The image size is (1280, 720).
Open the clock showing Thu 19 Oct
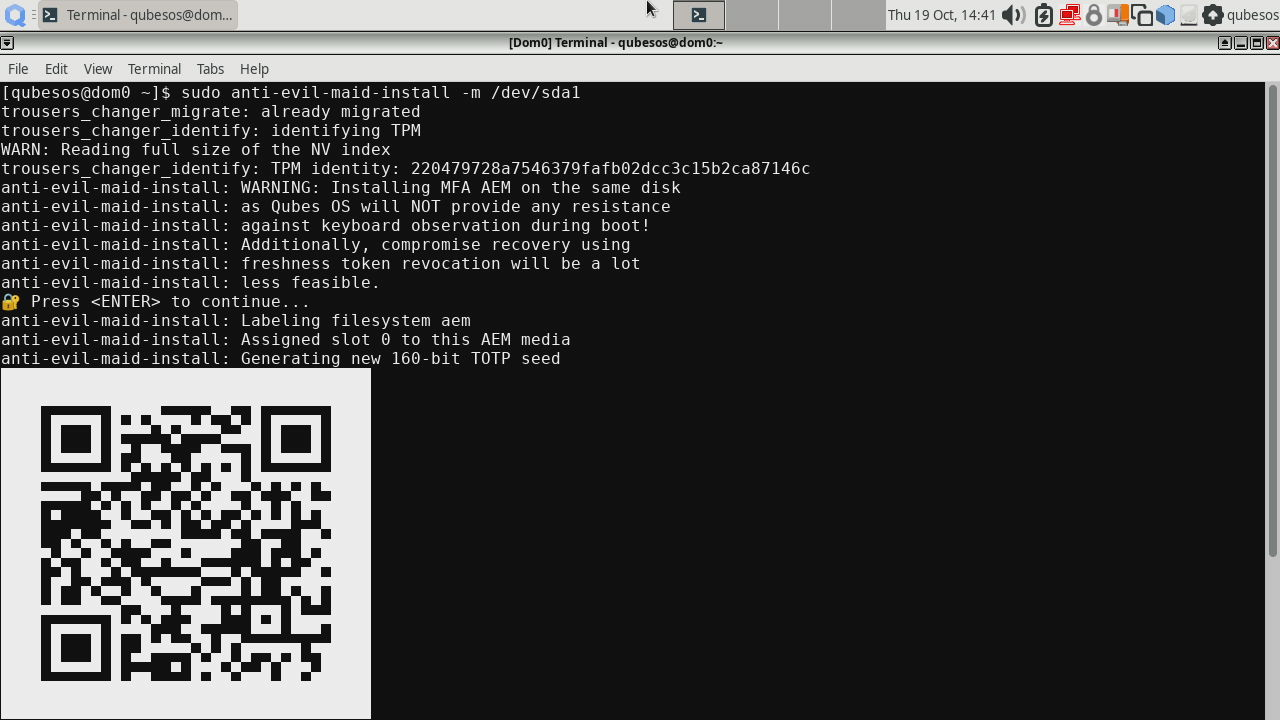point(942,15)
